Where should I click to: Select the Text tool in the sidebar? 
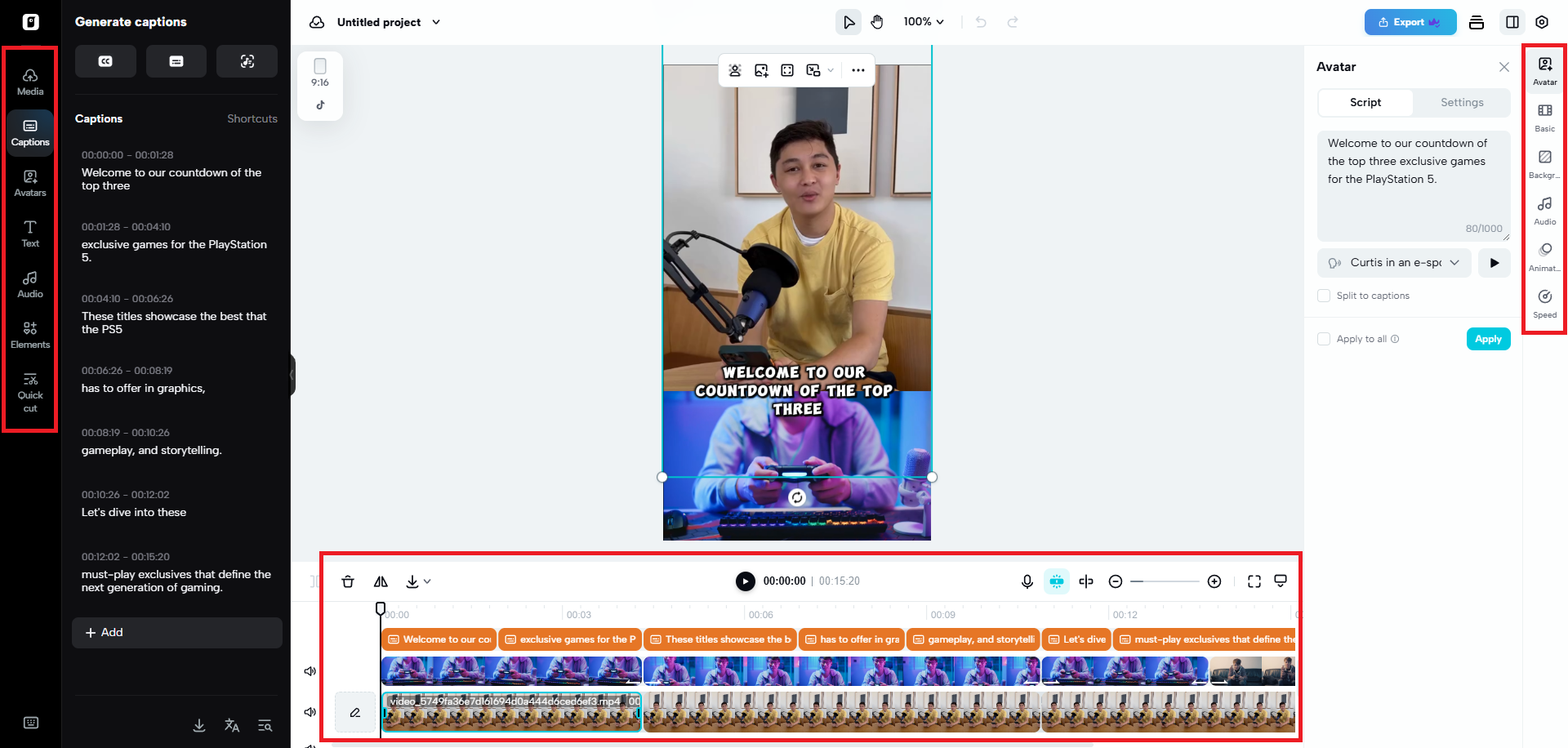click(x=29, y=234)
